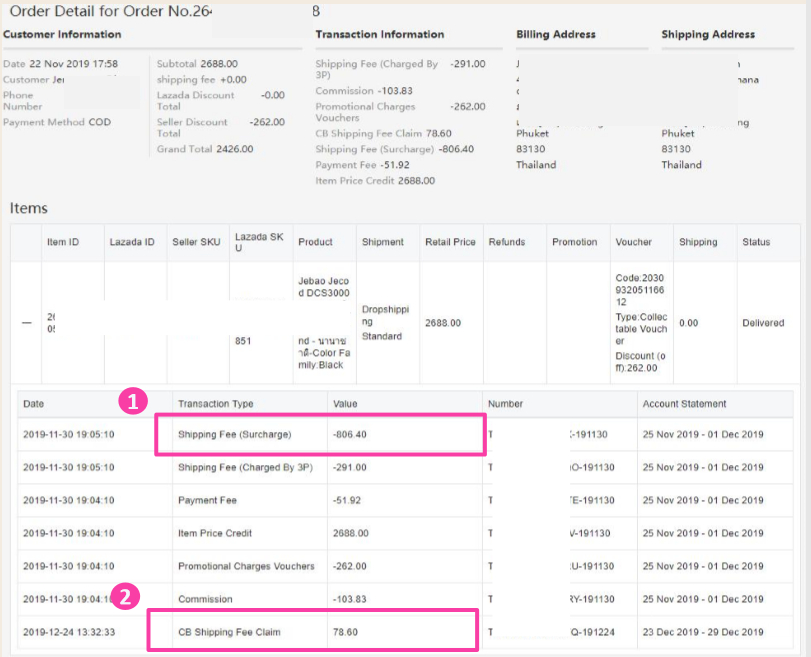The height and width of the screenshot is (657, 811).
Task: Select CB Shipping Fee Claim transaction cell
Action: (229, 632)
